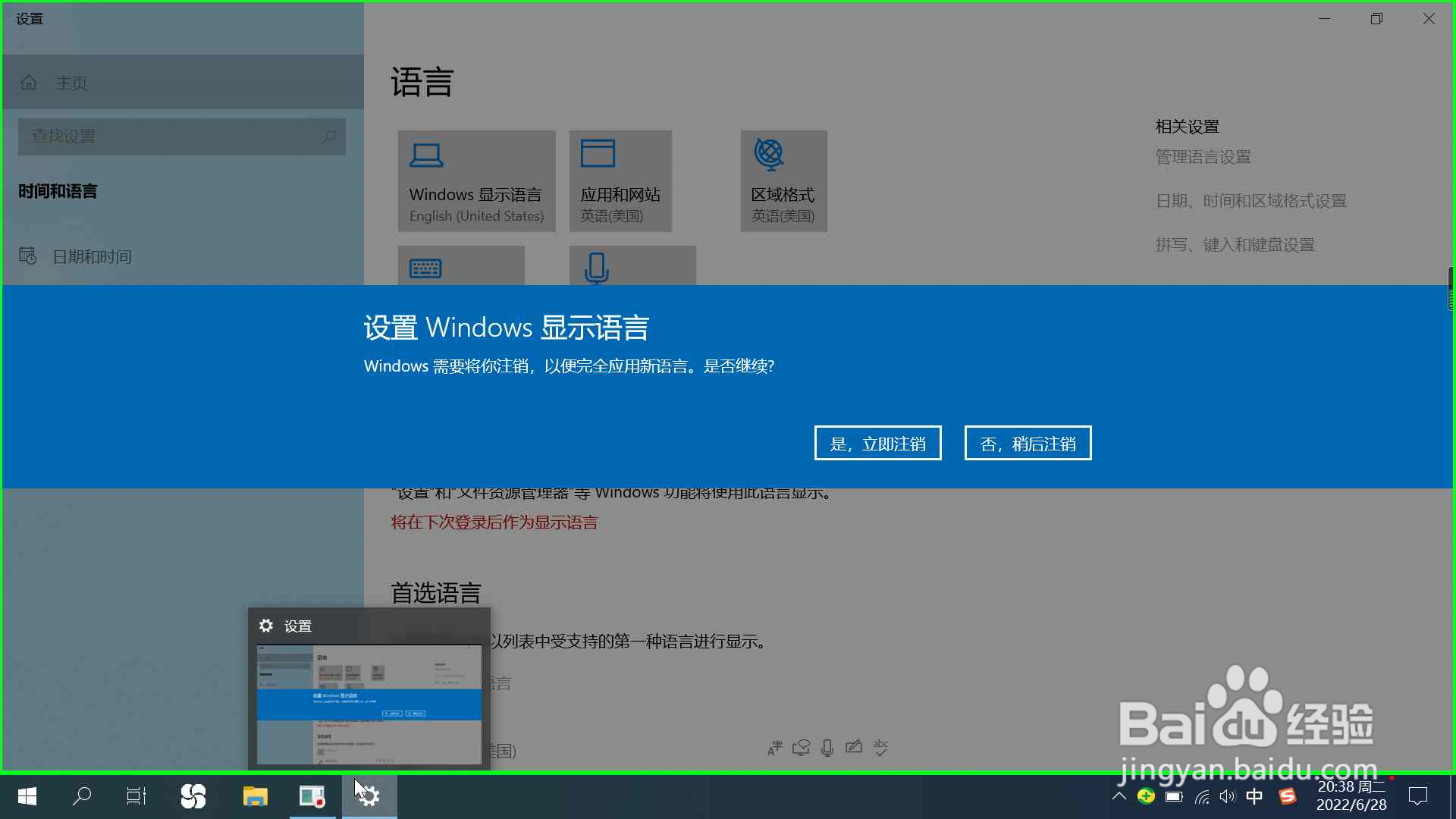Go to 主页 in Settings sidebar
The width and height of the screenshot is (1456, 819).
click(x=182, y=83)
